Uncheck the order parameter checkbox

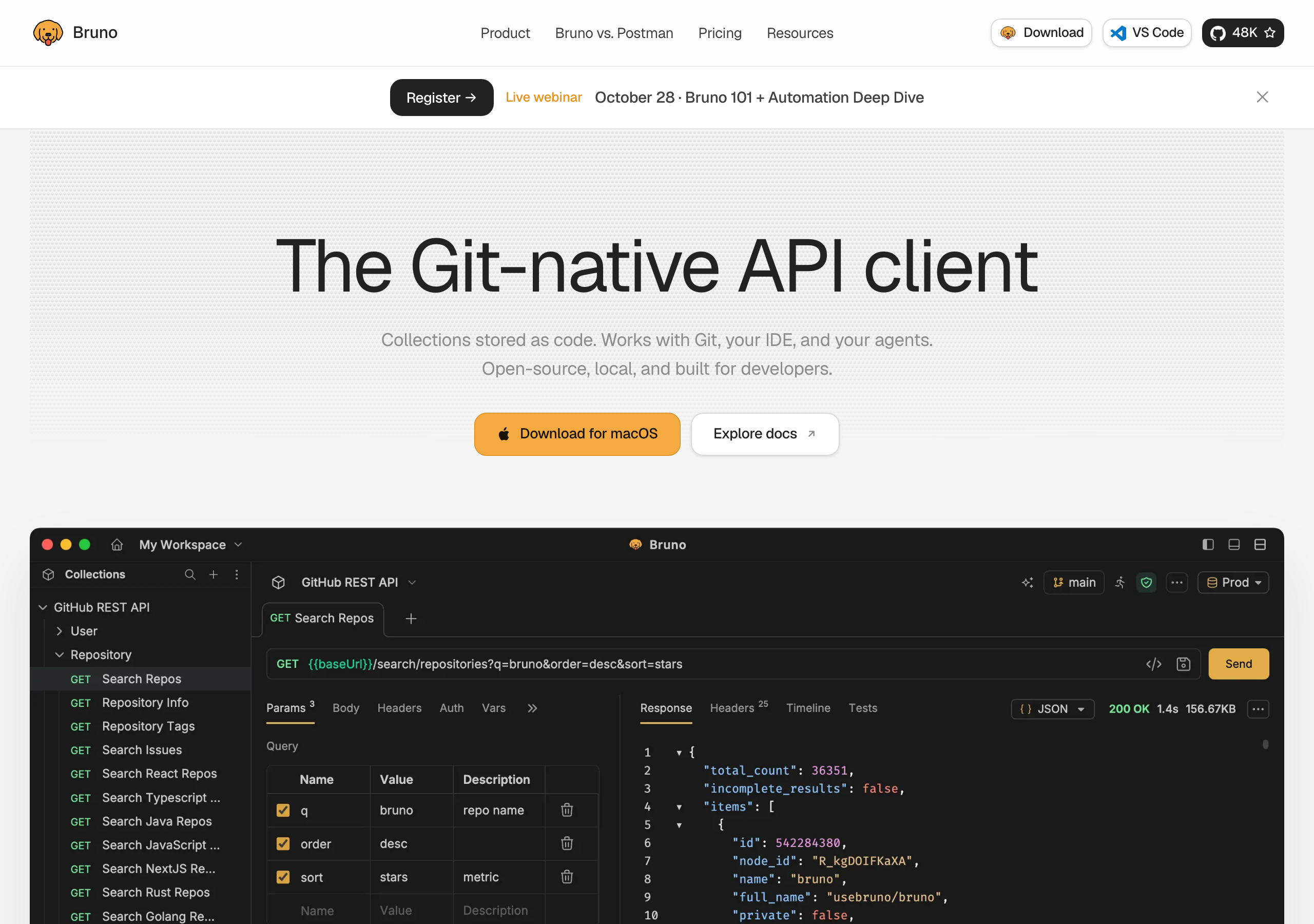coord(283,843)
